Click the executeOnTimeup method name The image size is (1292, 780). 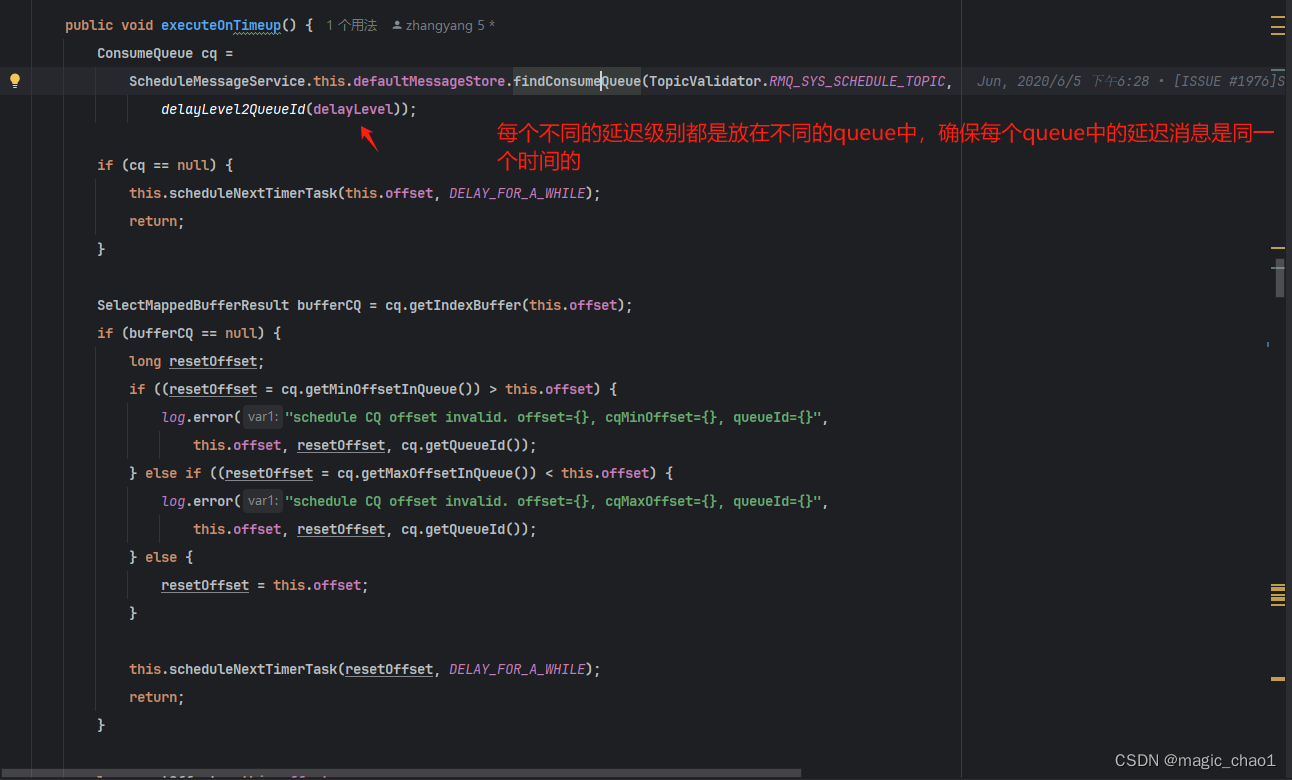coord(221,25)
